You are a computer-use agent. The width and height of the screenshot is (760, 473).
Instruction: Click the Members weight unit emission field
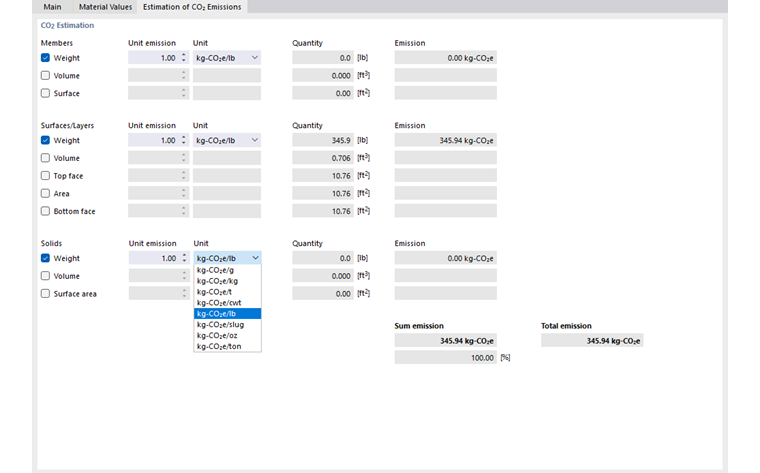click(152, 58)
